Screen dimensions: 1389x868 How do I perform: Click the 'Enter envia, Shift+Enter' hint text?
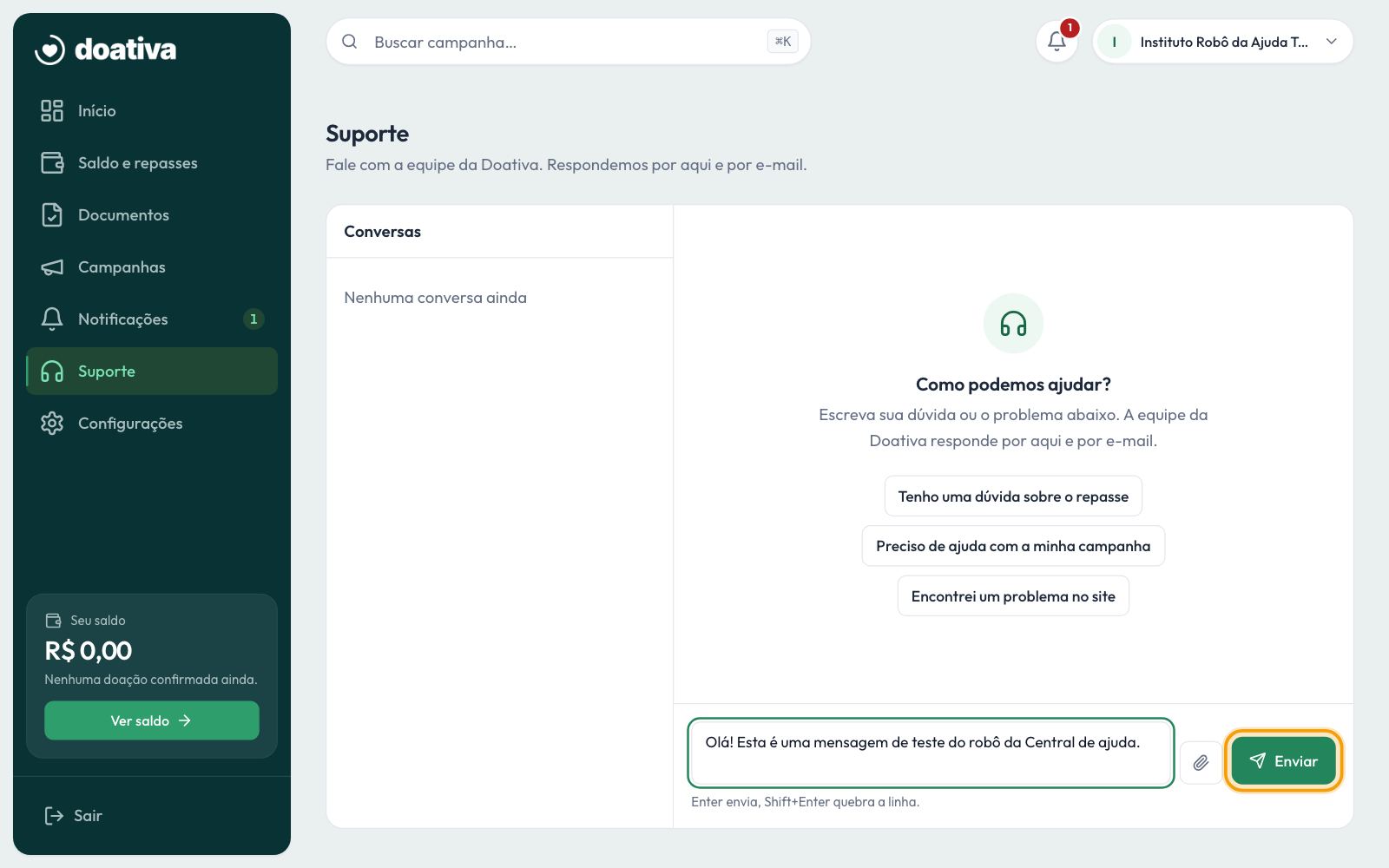click(805, 802)
